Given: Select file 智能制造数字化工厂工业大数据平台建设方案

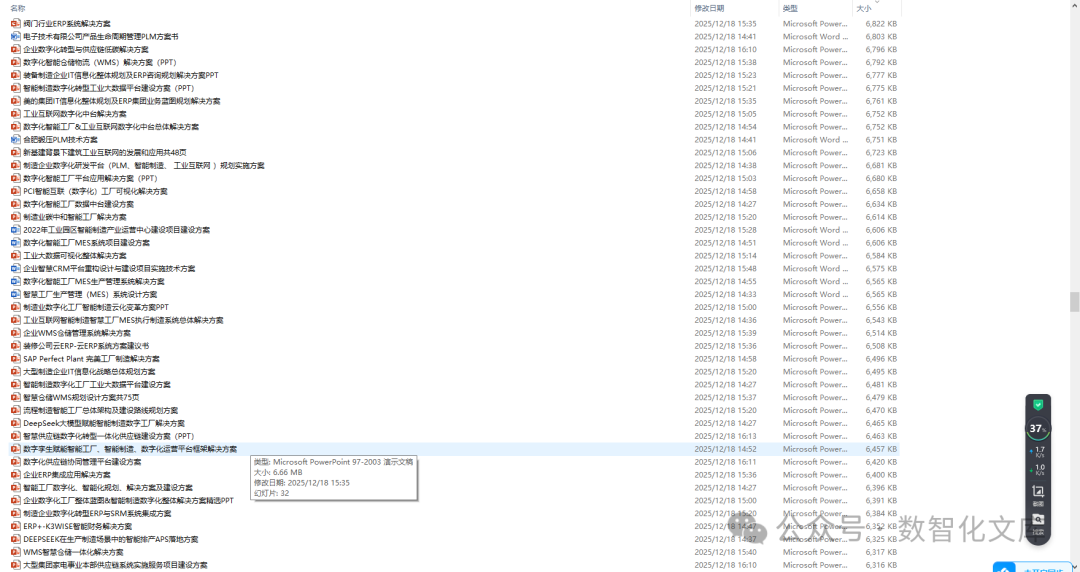Looking at the screenshot, I should [96, 385].
